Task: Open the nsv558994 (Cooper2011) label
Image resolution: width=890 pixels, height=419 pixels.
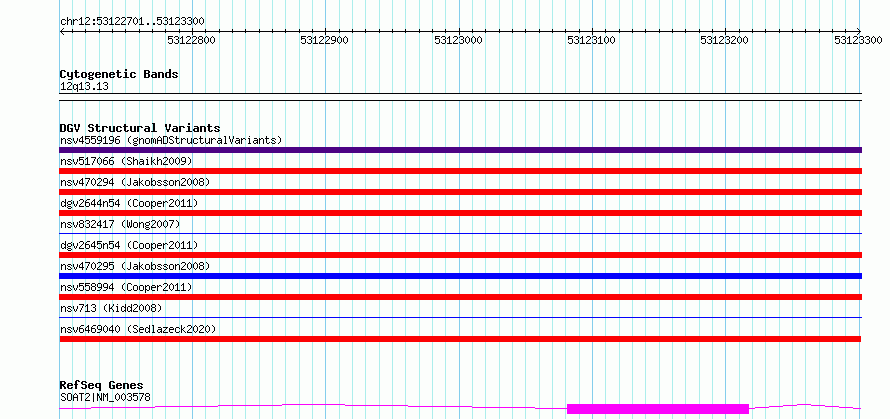Action: 126,287
